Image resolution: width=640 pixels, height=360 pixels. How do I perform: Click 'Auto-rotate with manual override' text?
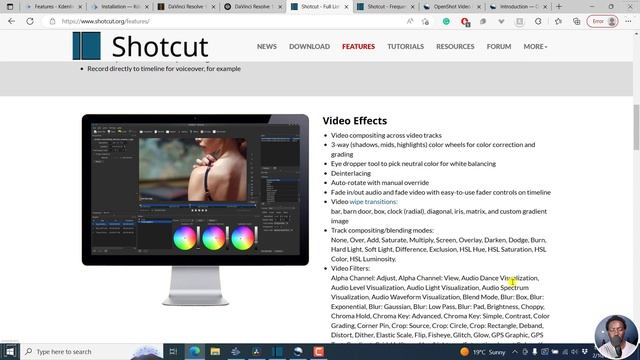[380, 182]
